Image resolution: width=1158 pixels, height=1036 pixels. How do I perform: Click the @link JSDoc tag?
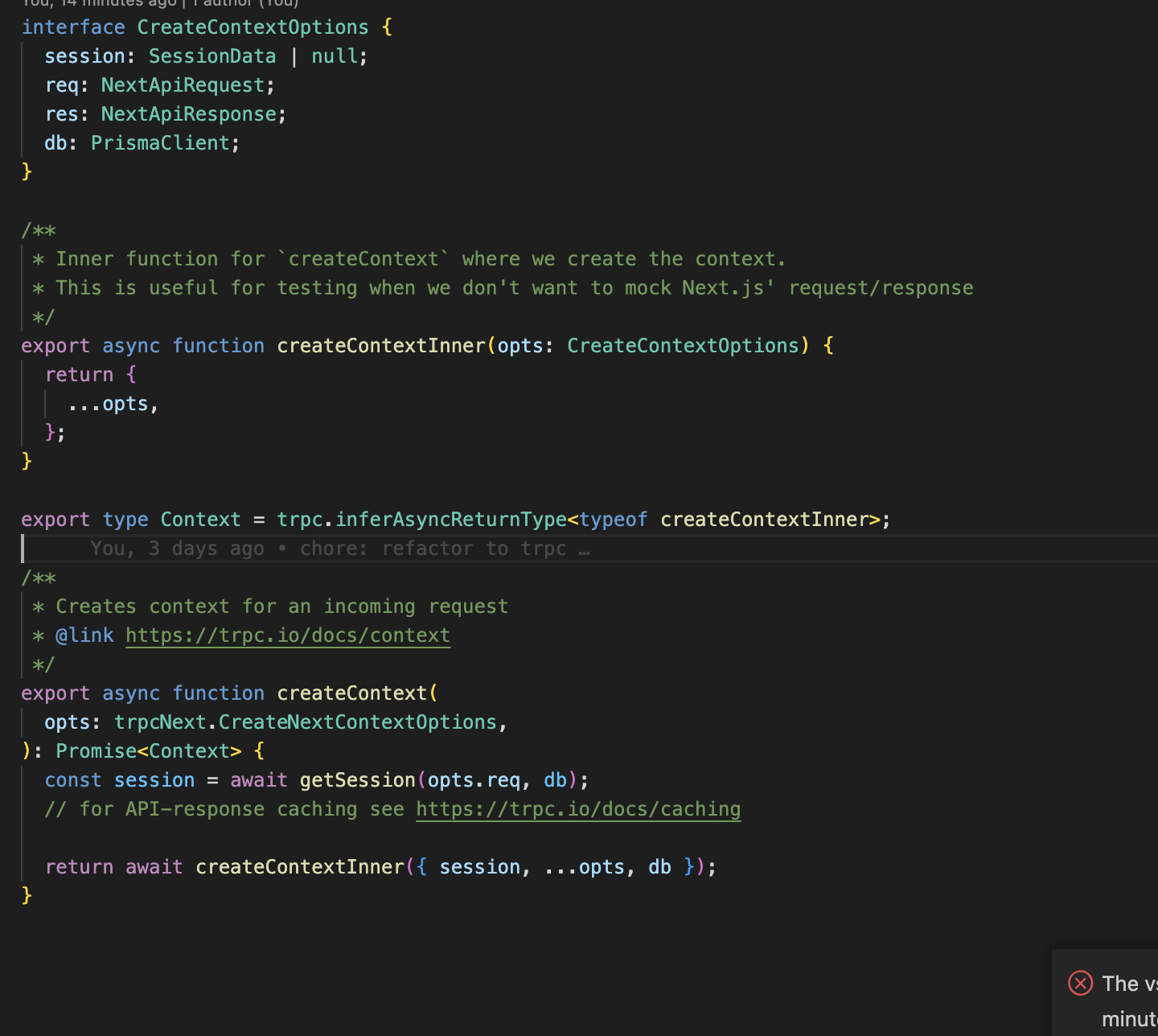(84, 635)
